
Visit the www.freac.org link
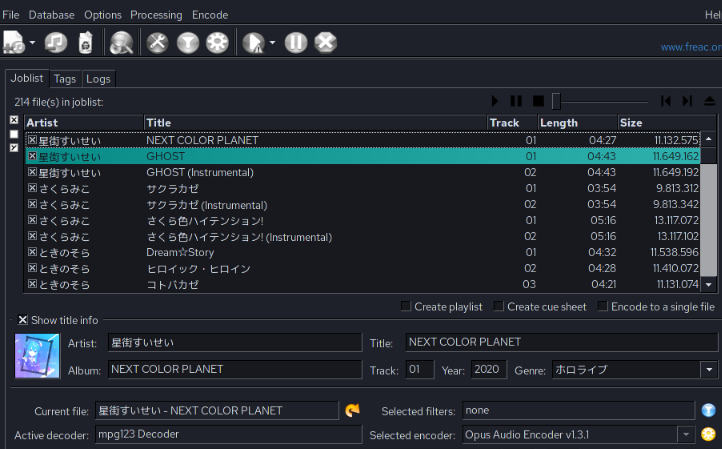click(x=691, y=47)
